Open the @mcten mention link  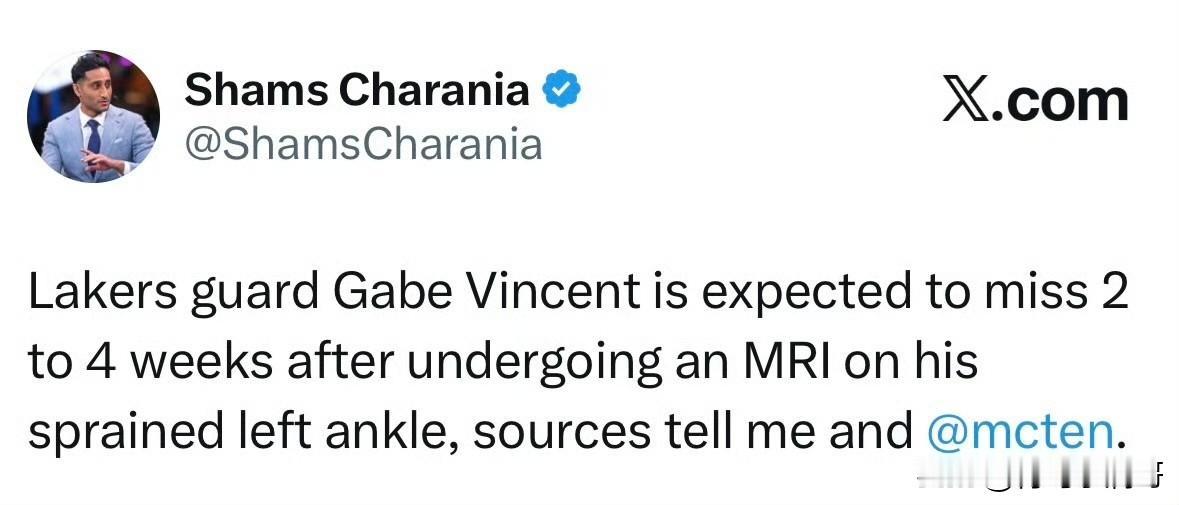click(x=1020, y=430)
